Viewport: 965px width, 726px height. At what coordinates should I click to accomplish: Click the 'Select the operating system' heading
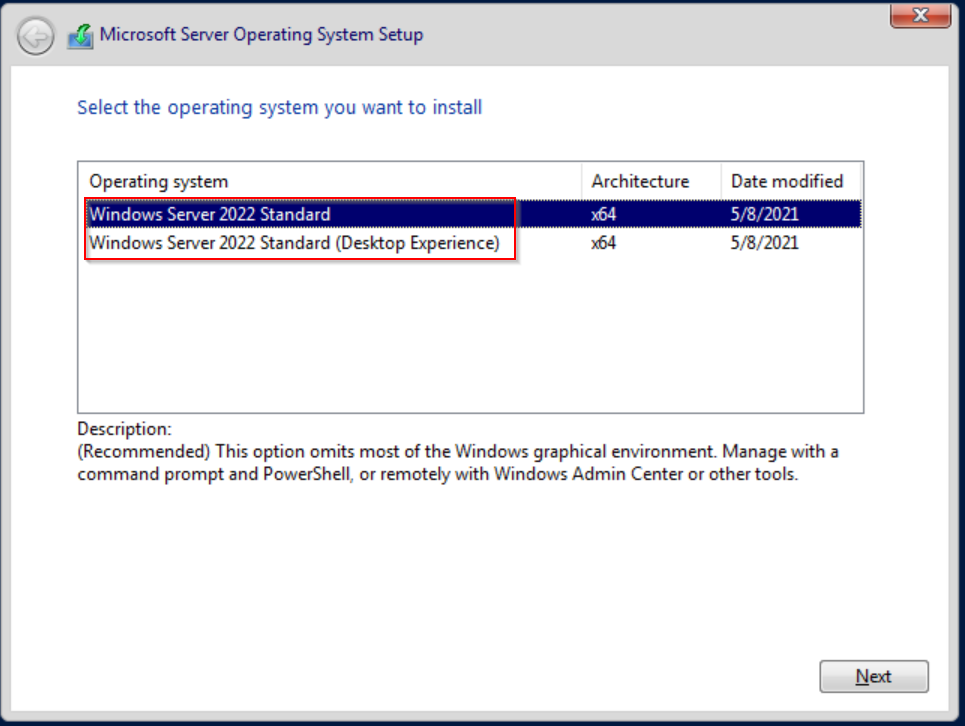pyautogui.click(x=280, y=107)
